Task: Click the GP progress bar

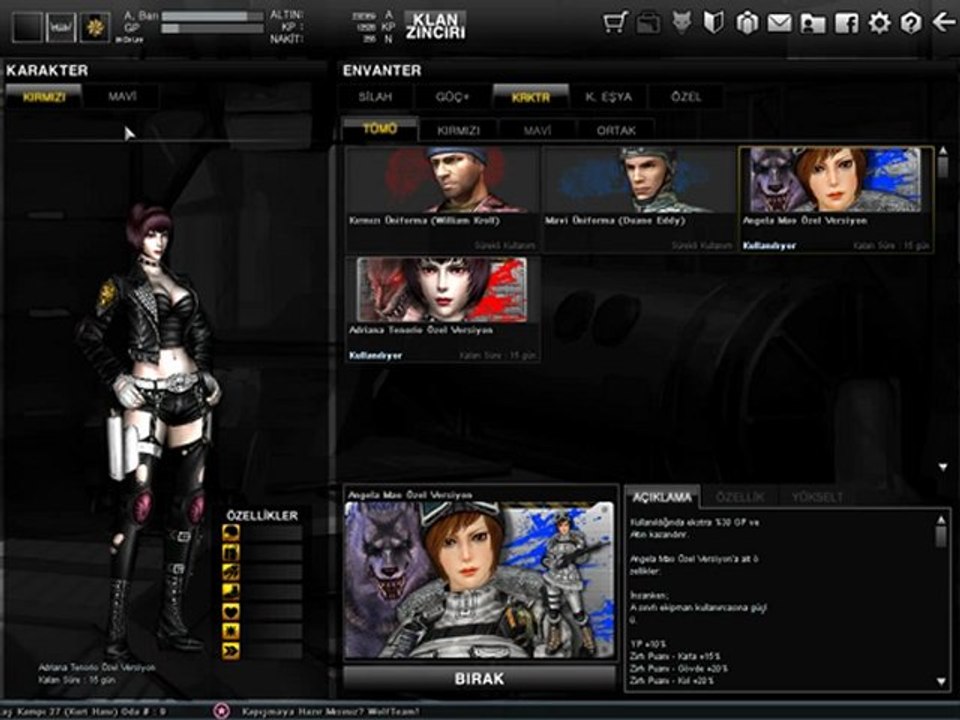Action: coord(212,28)
